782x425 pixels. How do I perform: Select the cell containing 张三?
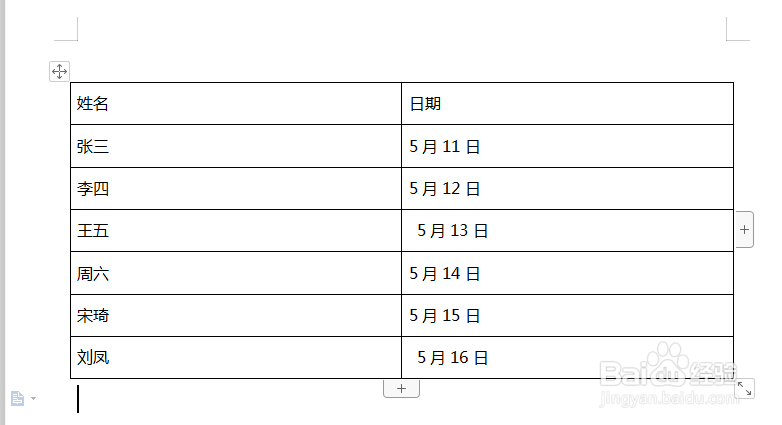236,146
